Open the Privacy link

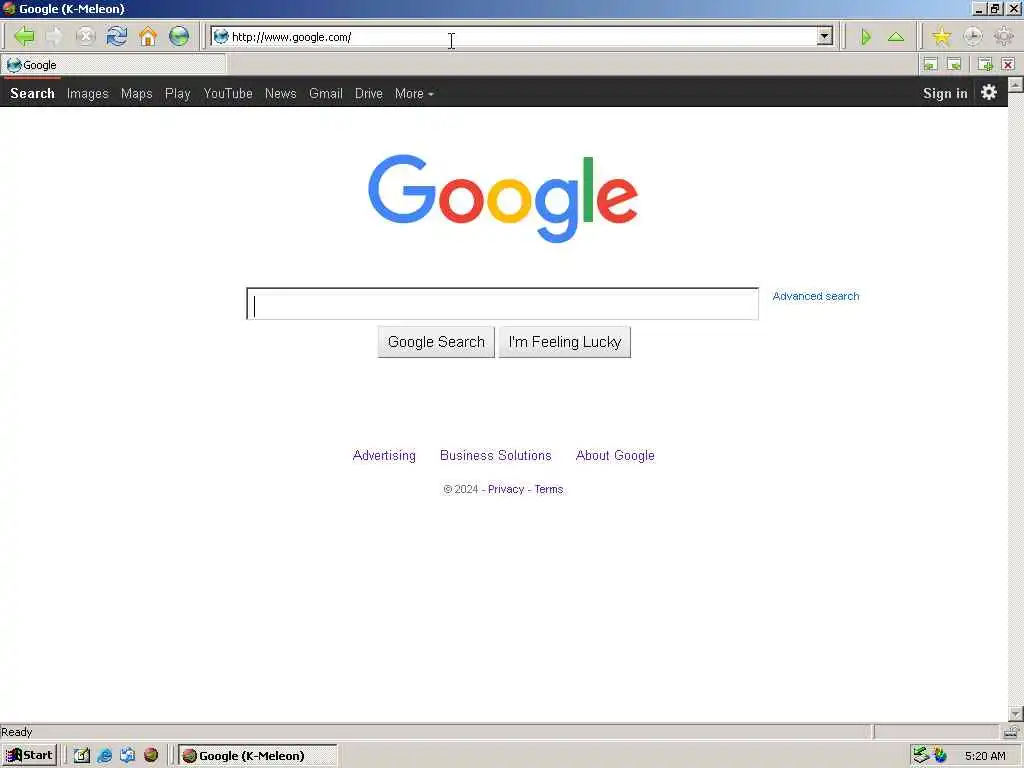click(x=506, y=489)
